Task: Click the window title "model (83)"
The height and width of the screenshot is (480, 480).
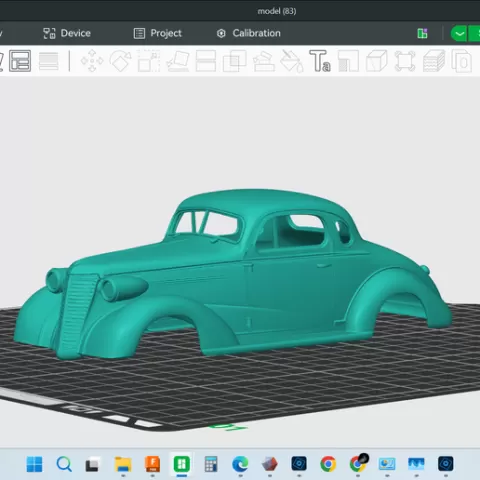Action: tap(277, 11)
